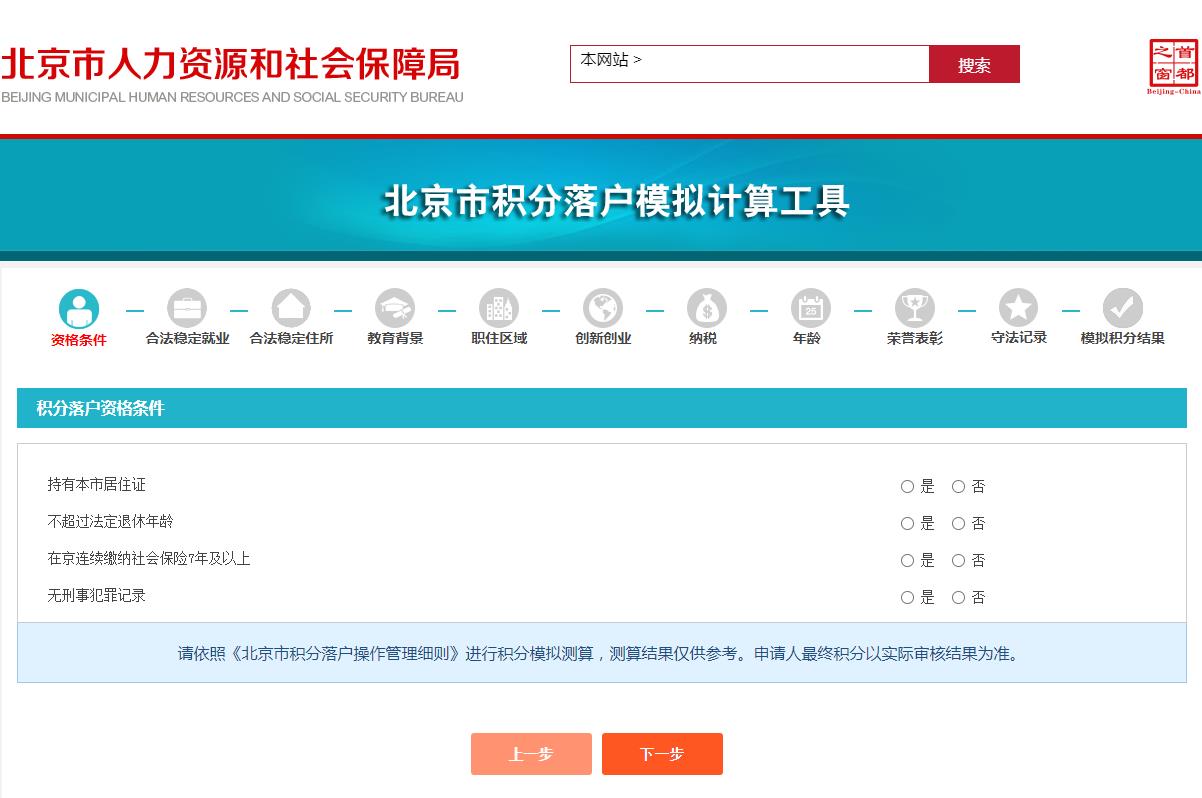
Task: Open the 荣誉表彰 trophy step icon
Action: (915, 308)
